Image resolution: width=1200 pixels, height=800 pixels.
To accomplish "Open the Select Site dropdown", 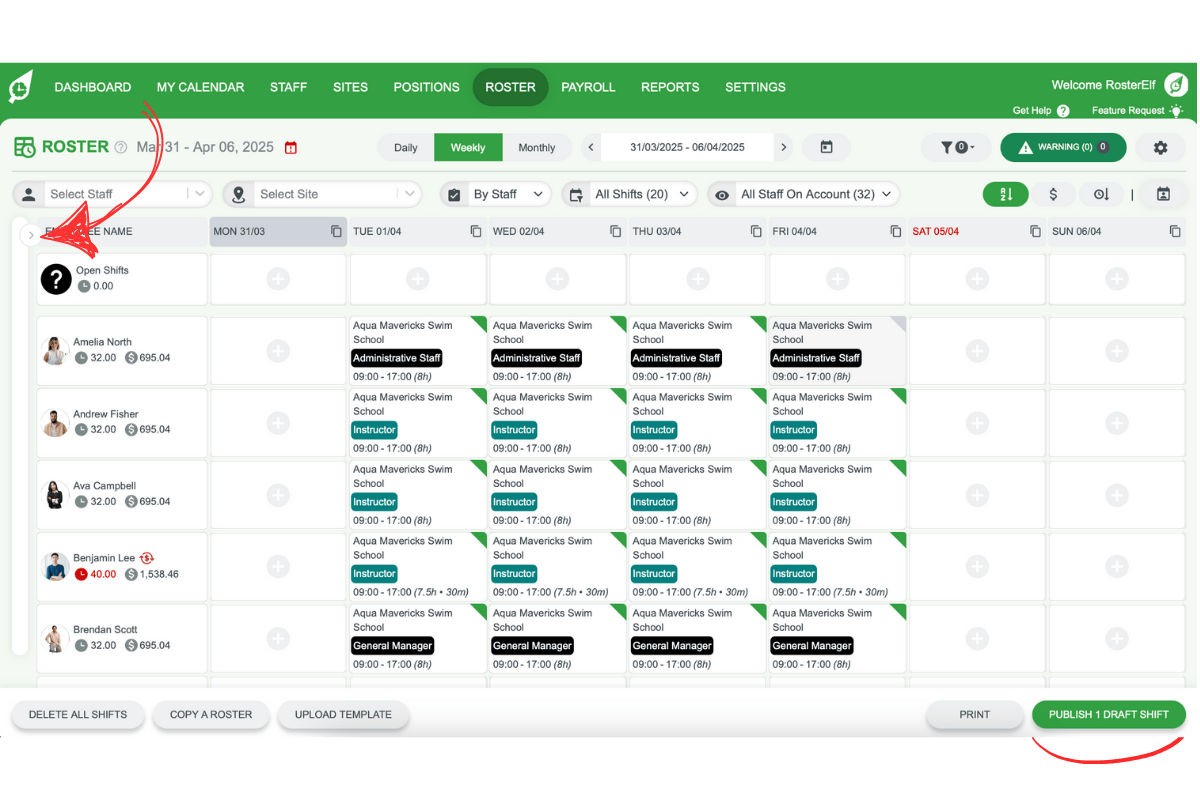I will pos(335,194).
